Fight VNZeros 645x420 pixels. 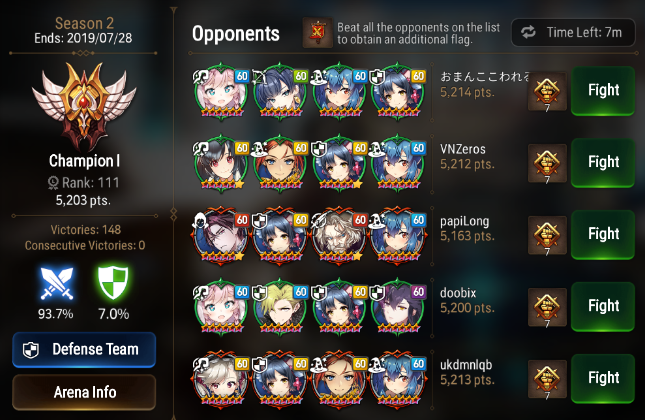click(603, 162)
